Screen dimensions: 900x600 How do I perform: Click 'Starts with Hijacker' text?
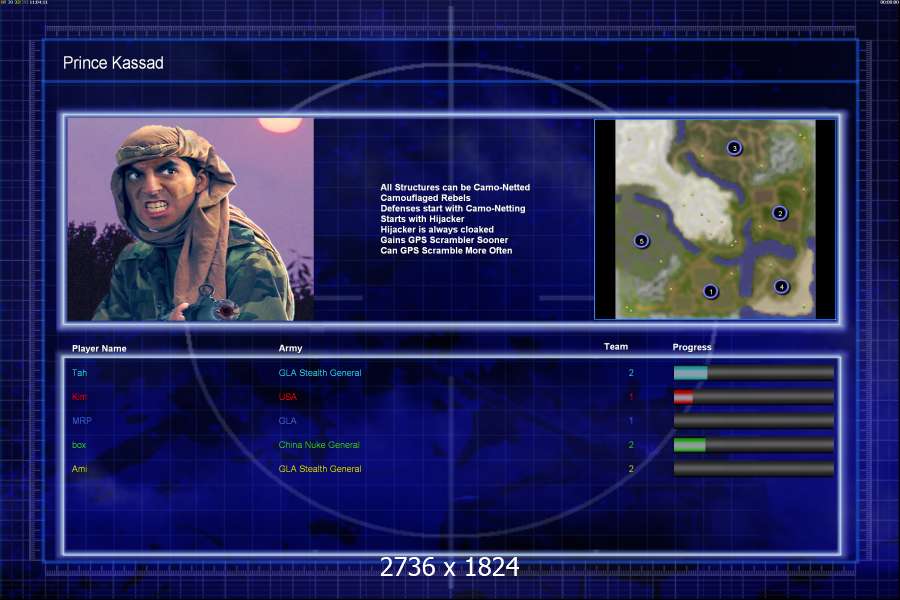(422, 219)
